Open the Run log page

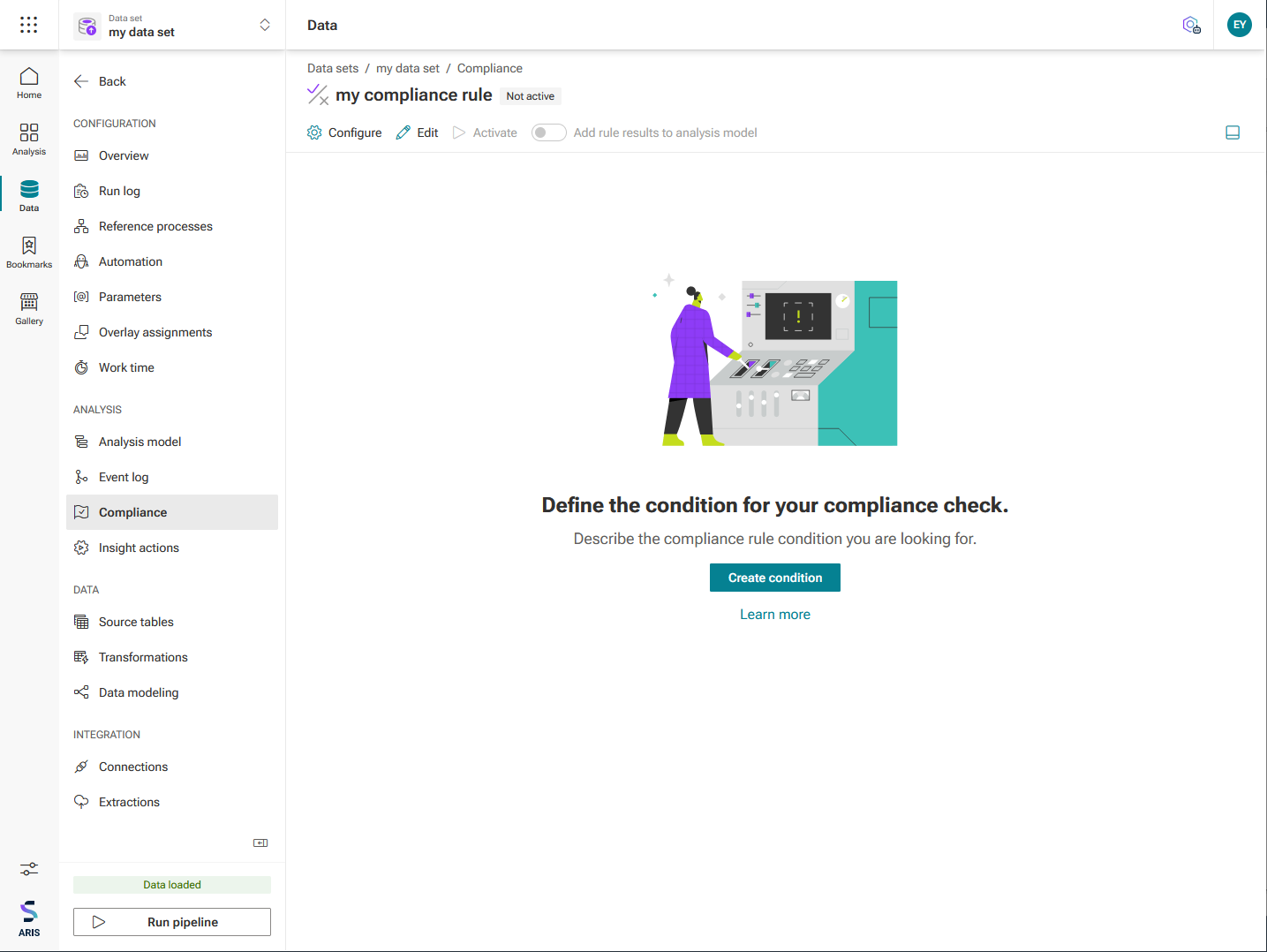(172, 191)
